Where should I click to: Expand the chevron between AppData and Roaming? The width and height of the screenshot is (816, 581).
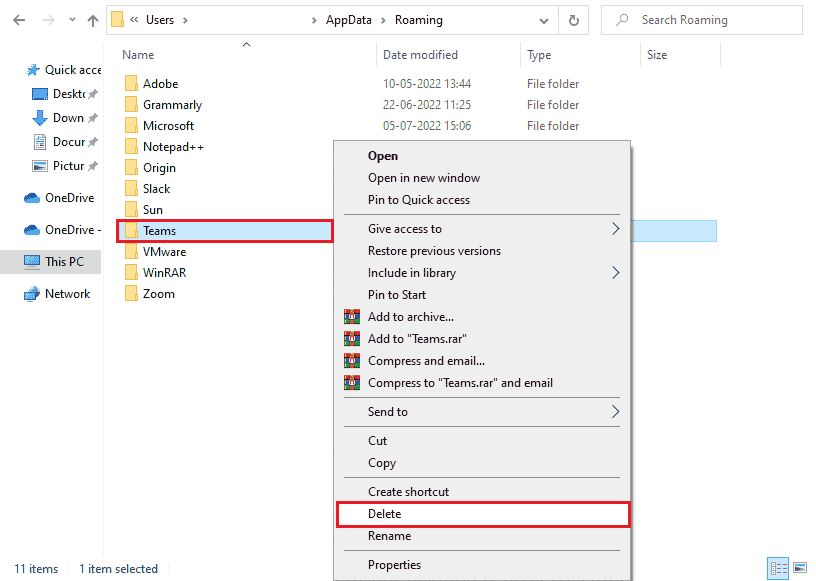(383, 20)
